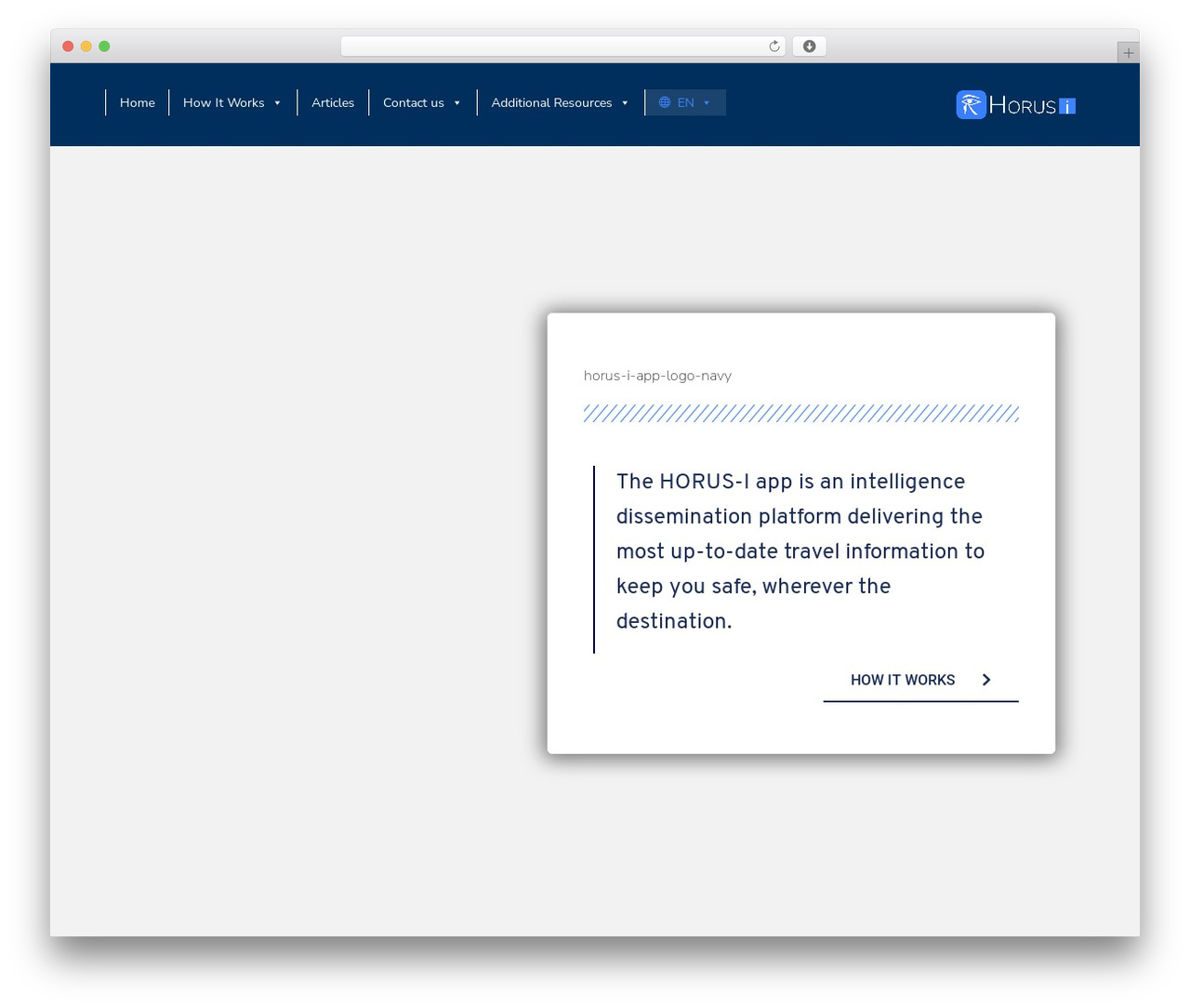Expand the How It Works dropdown arrow
This screenshot has width=1190, height=1008.
click(277, 103)
